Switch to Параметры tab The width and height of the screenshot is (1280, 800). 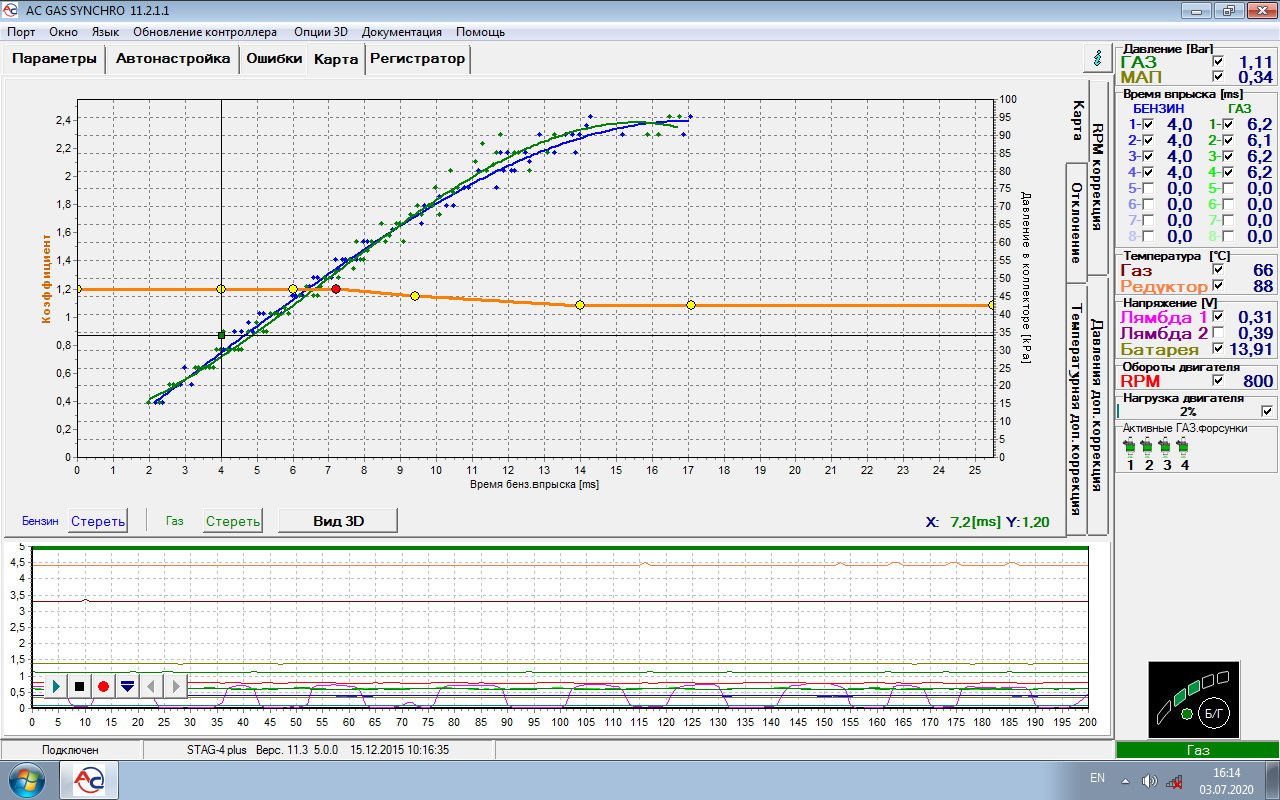(55, 59)
